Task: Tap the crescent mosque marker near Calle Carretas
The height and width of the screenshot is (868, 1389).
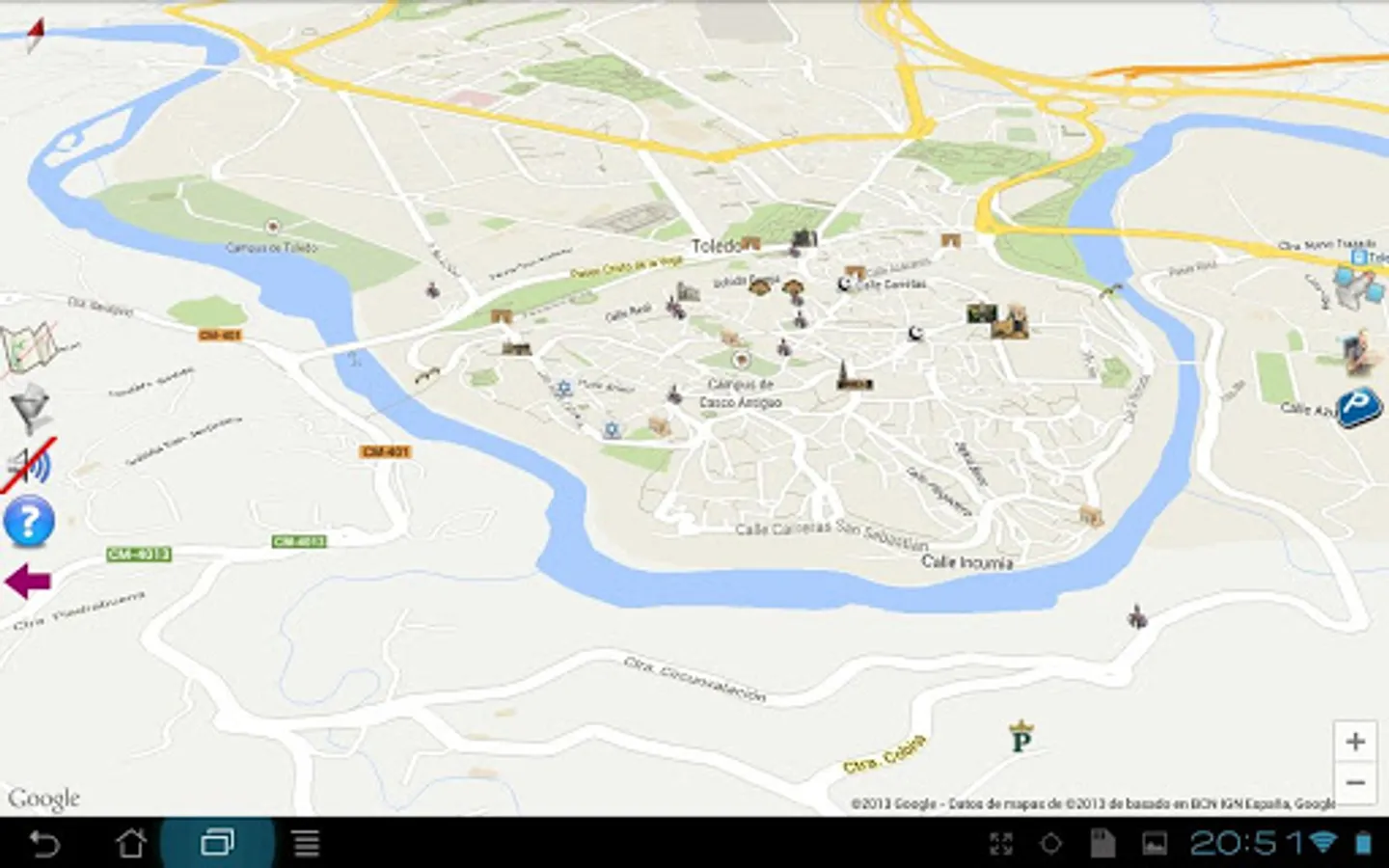Action: point(844,284)
